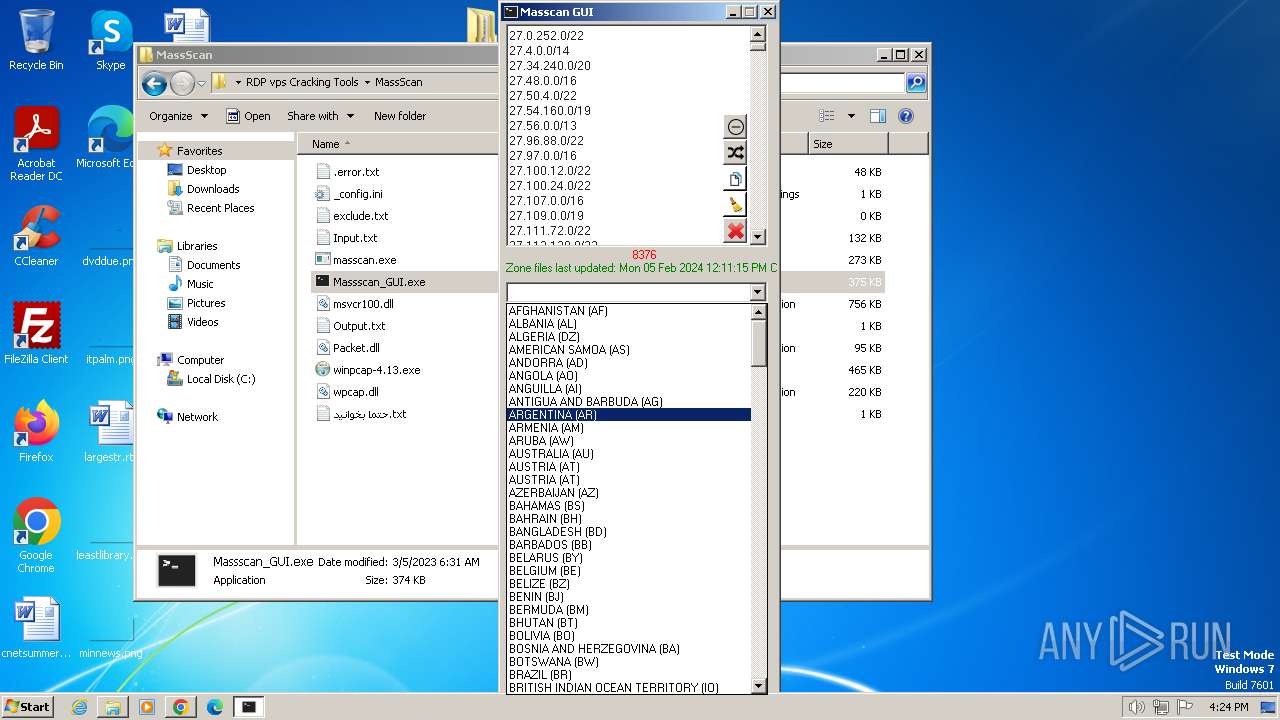Open CCleaner desktop icon

(36, 237)
